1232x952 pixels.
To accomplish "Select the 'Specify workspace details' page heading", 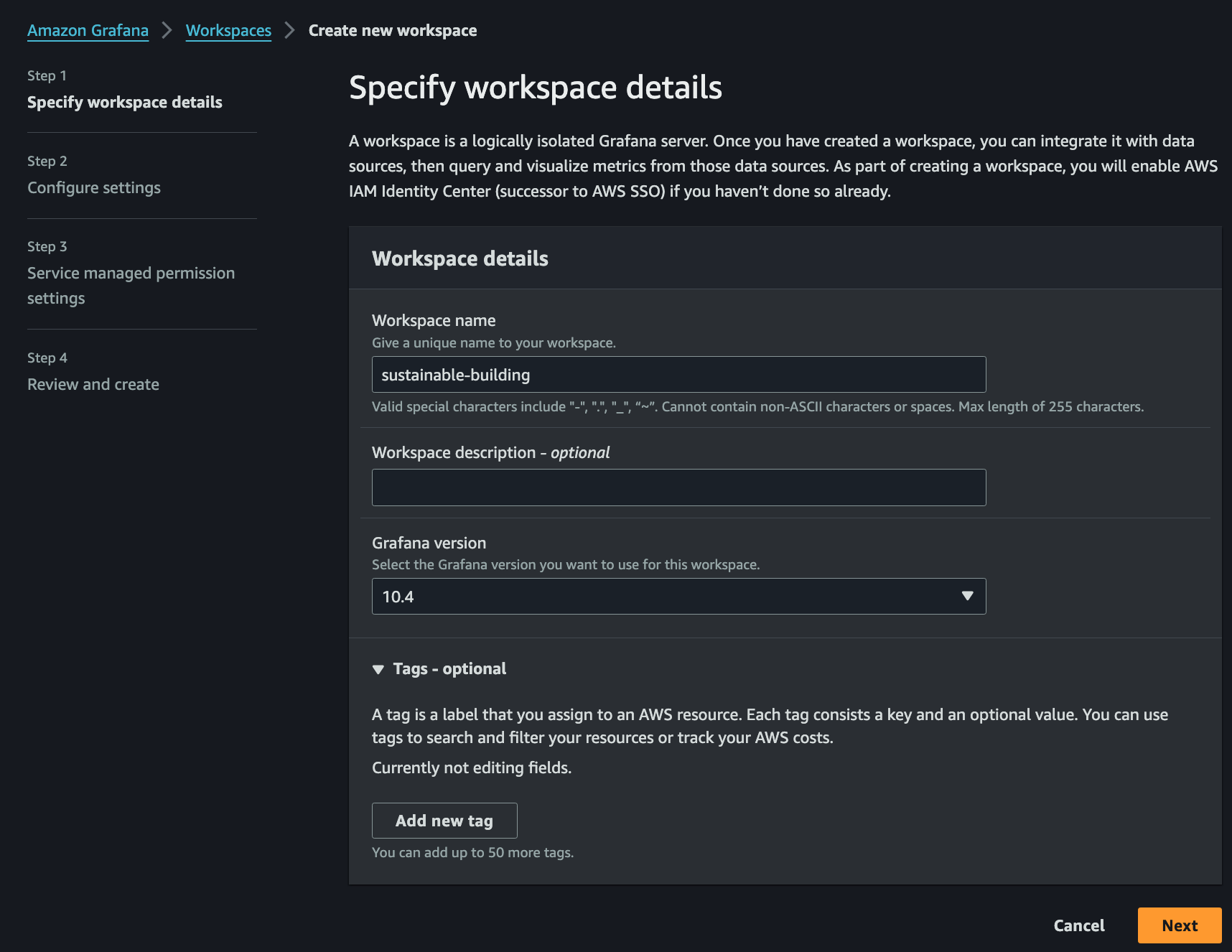I will pyautogui.click(x=536, y=88).
